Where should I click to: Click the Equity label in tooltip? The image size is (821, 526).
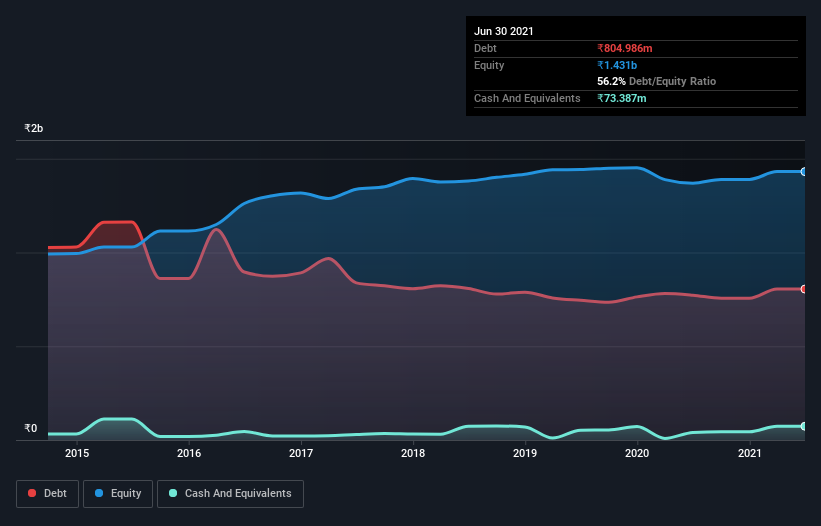[x=489, y=65]
